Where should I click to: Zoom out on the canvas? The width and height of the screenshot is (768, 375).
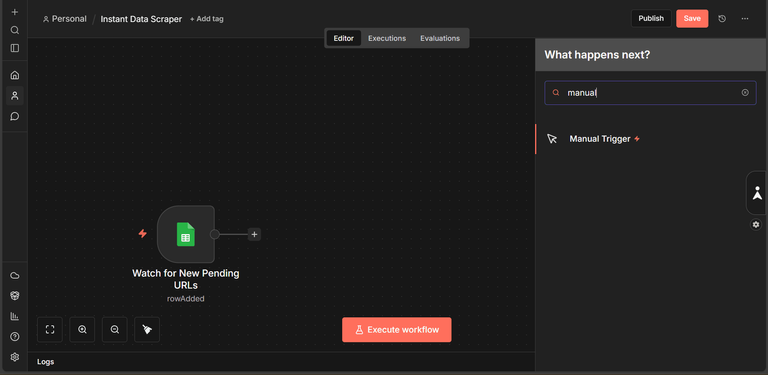[115, 329]
